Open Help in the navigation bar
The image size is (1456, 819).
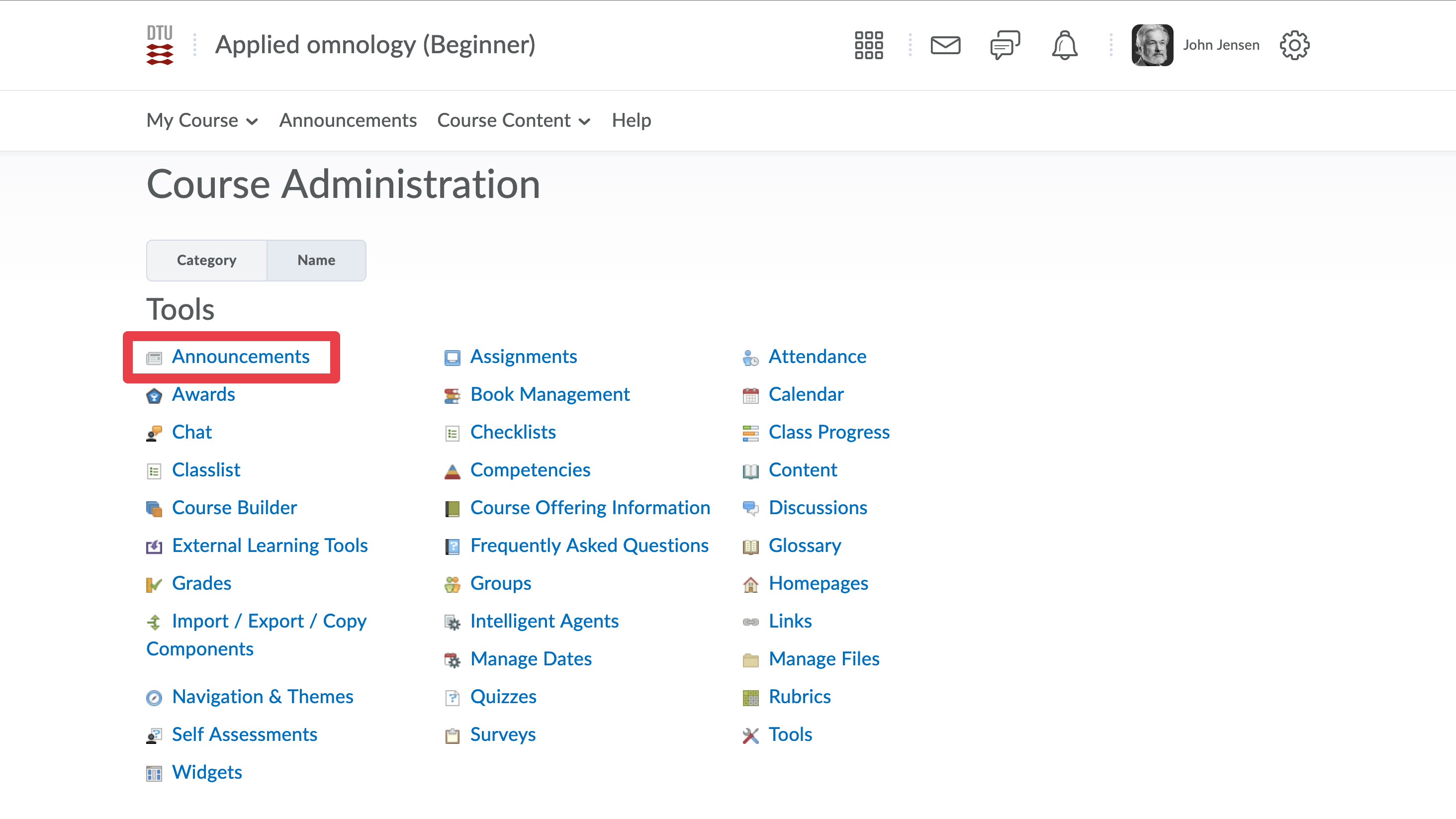pos(631,120)
